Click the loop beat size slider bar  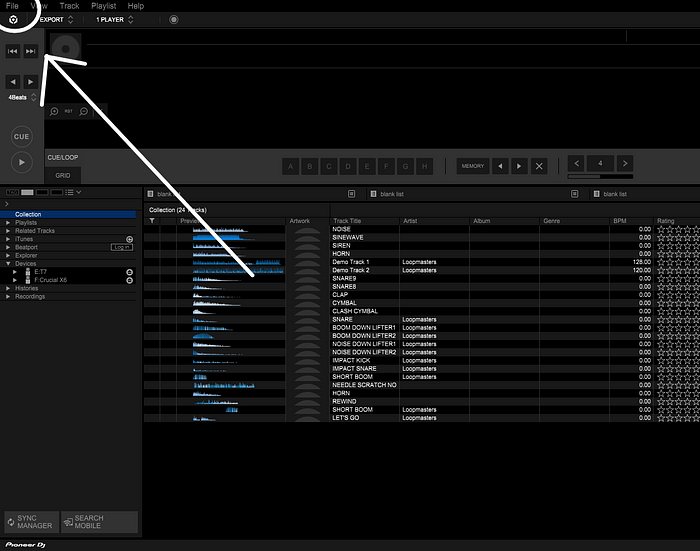[600, 176]
